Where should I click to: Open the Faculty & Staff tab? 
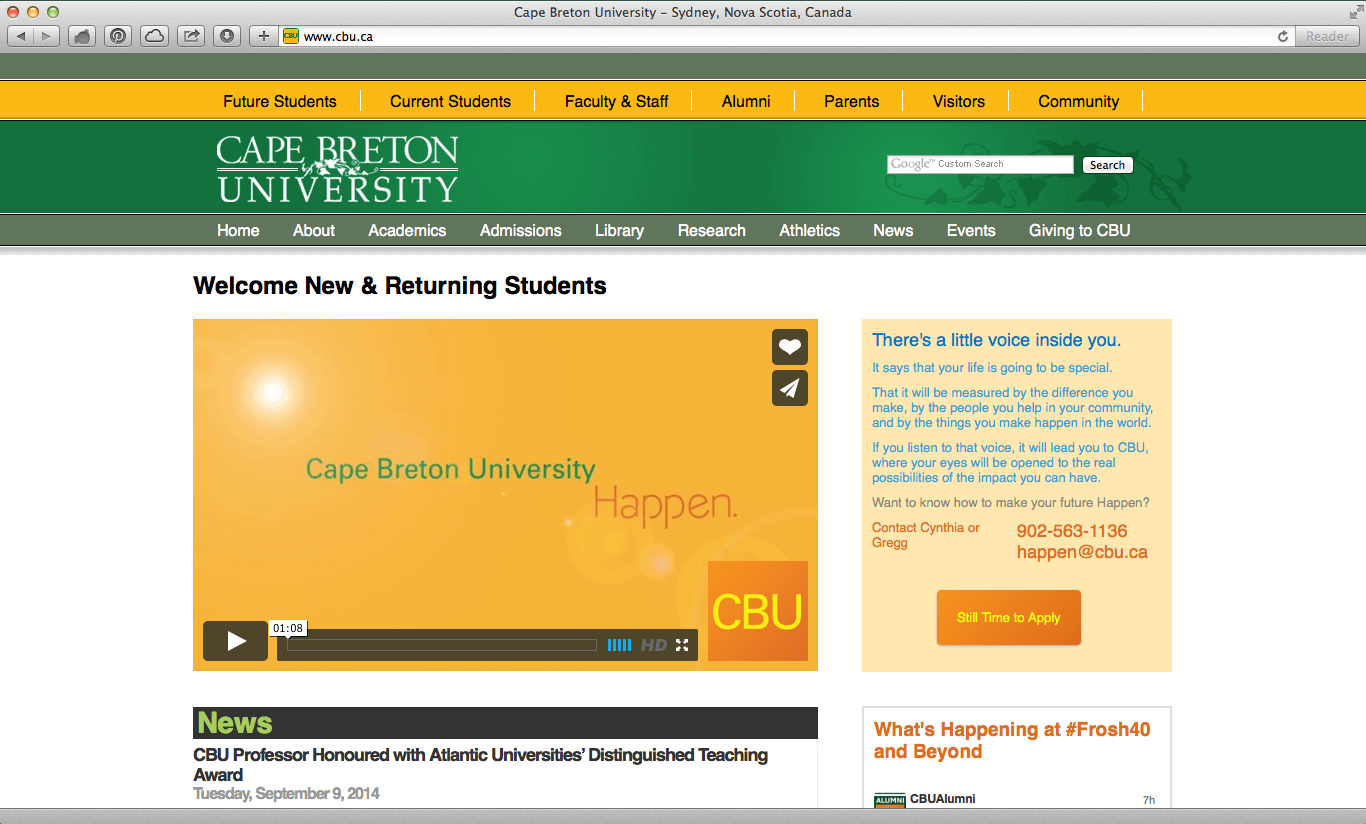[x=616, y=101]
